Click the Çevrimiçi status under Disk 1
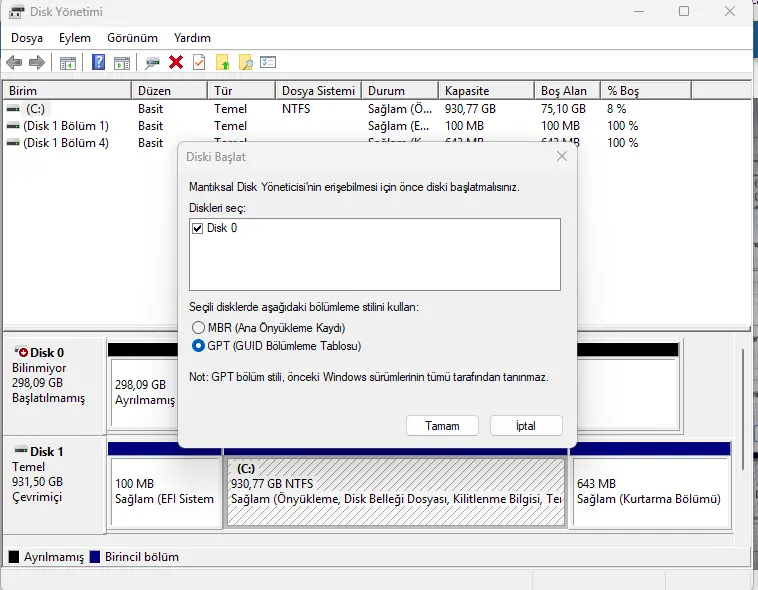The width and height of the screenshot is (758, 590). 37,497
